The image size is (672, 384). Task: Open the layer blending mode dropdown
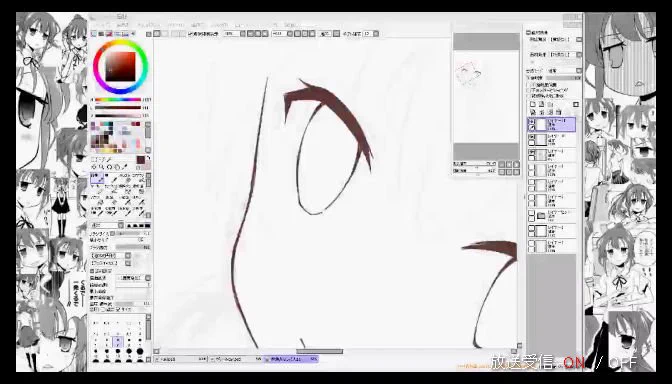pos(579,71)
